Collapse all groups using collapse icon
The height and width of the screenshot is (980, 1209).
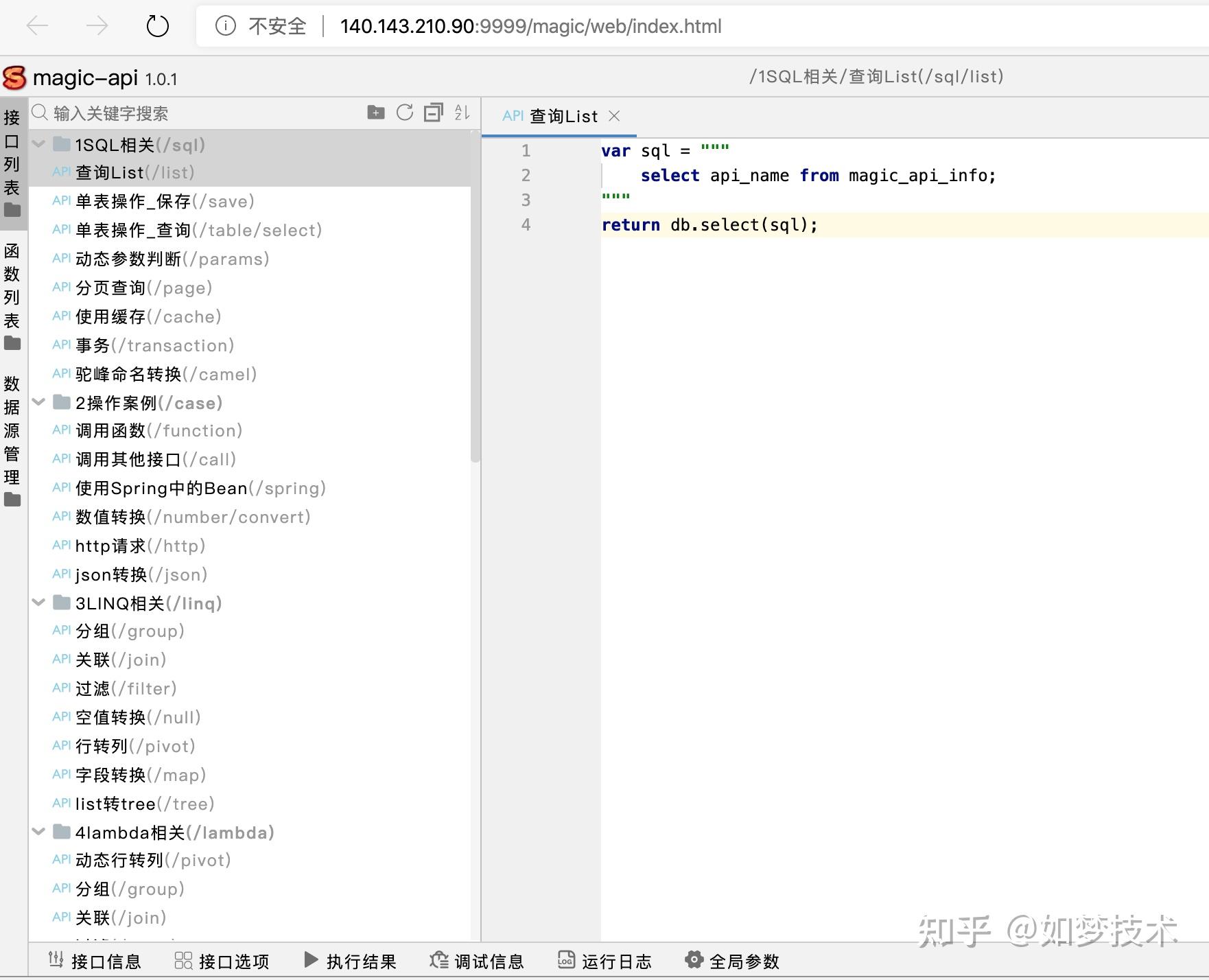point(434,113)
